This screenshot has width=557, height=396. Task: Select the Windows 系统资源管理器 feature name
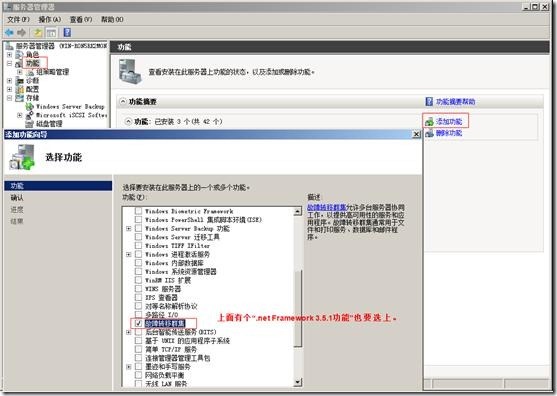(x=180, y=272)
